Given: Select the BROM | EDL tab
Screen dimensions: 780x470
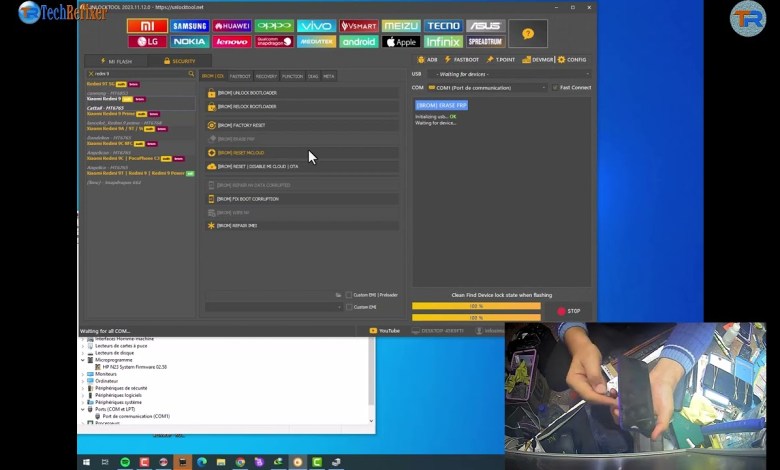Looking at the screenshot, I should (213, 76).
